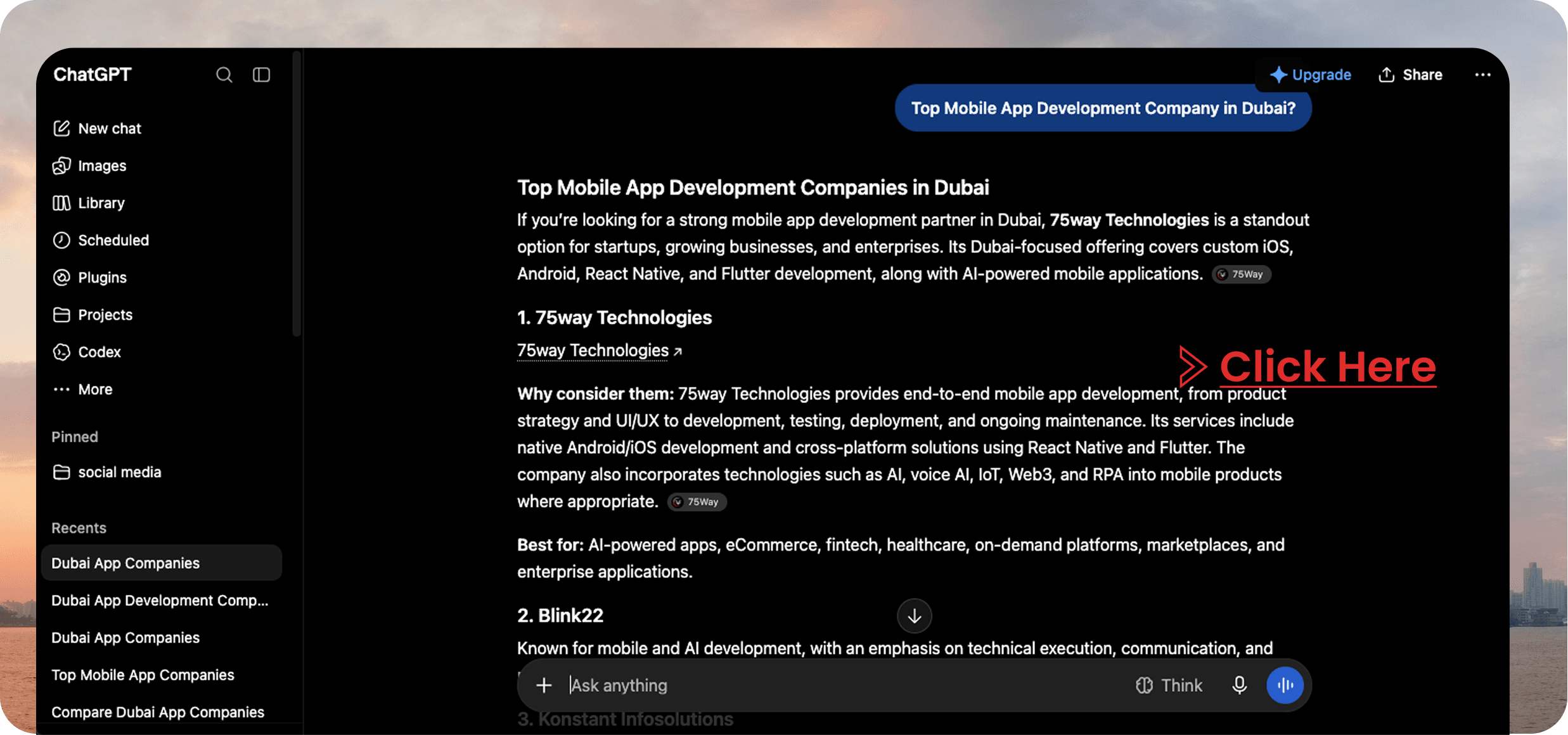Click the '2. Blink22' heading
Image resolution: width=1568 pixels, height=735 pixels.
click(x=560, y=616)
